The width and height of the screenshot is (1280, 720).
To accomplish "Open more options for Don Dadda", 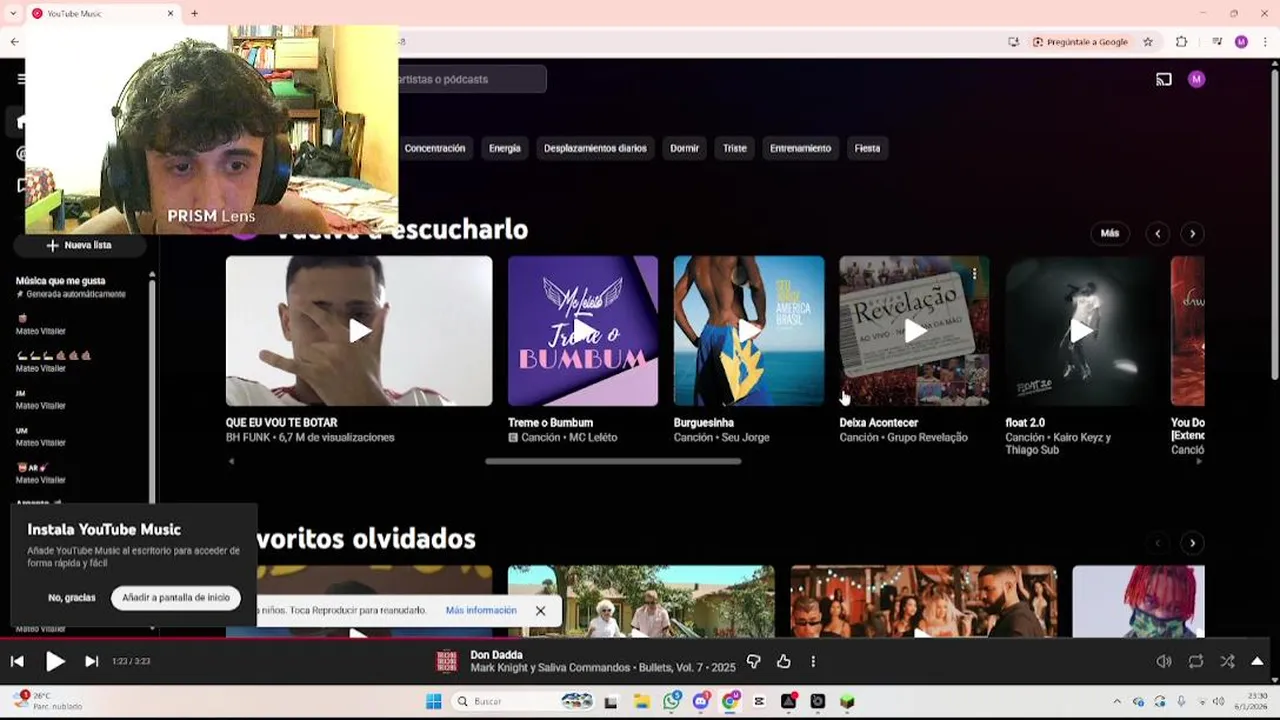I will (813, 661).
